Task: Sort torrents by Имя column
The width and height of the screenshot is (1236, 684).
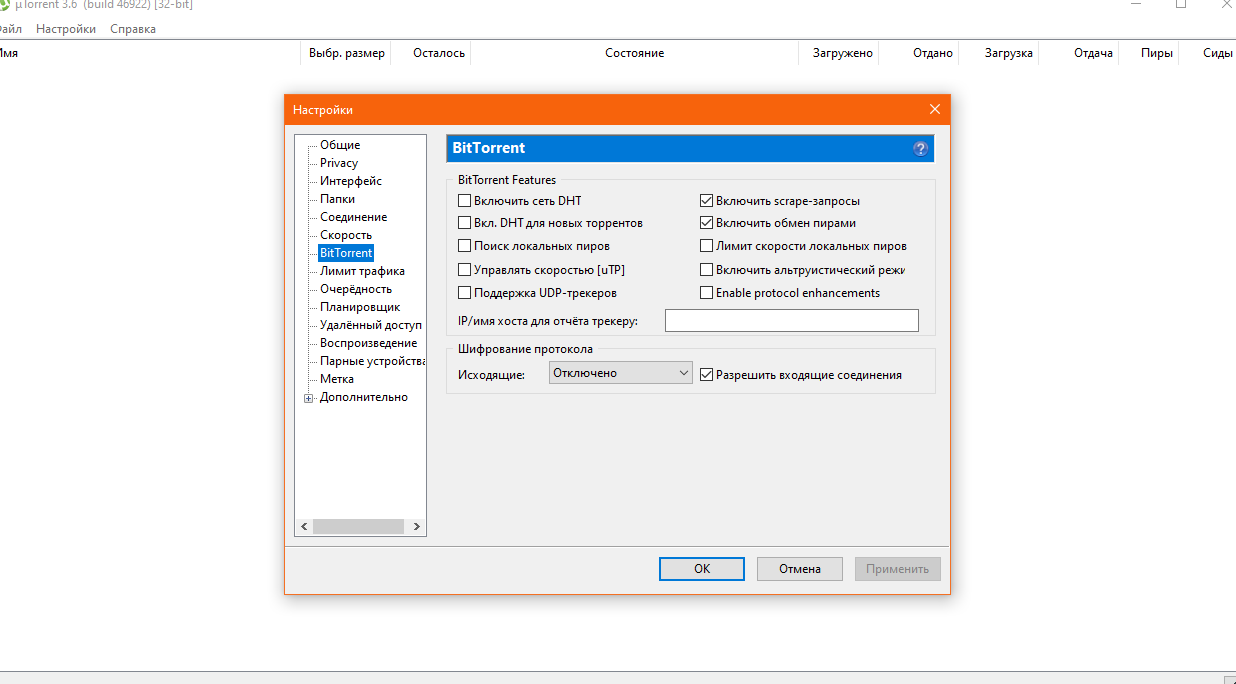Action: pyautogui.click(x=150, y=53)
